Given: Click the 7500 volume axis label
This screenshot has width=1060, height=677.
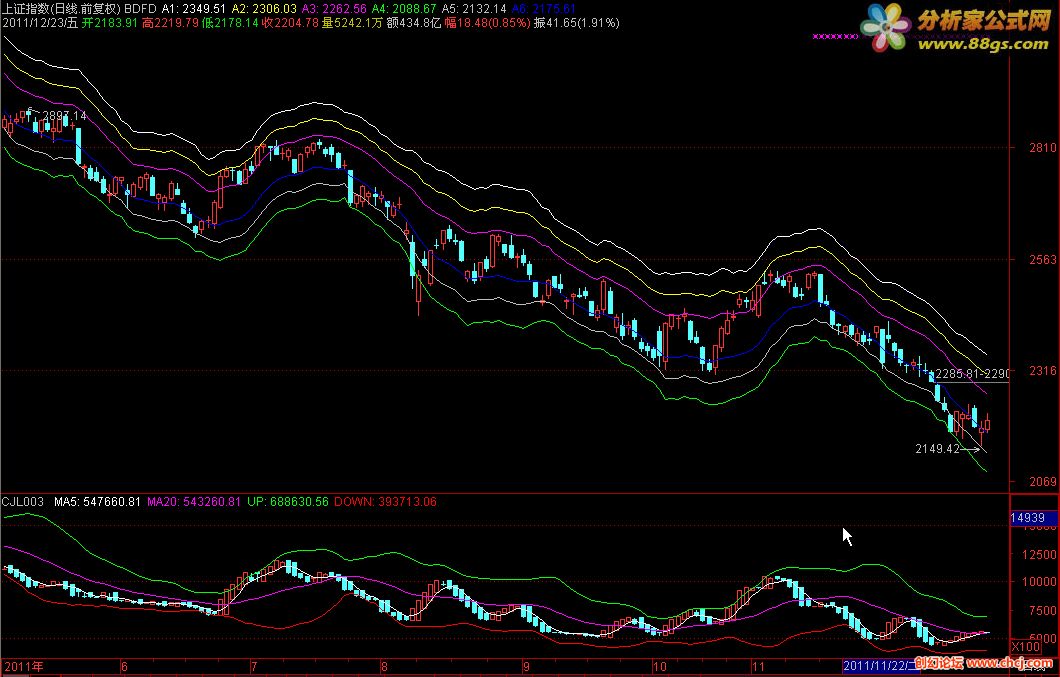Looking at the screenshot, I should click(x=1043, y=610).
